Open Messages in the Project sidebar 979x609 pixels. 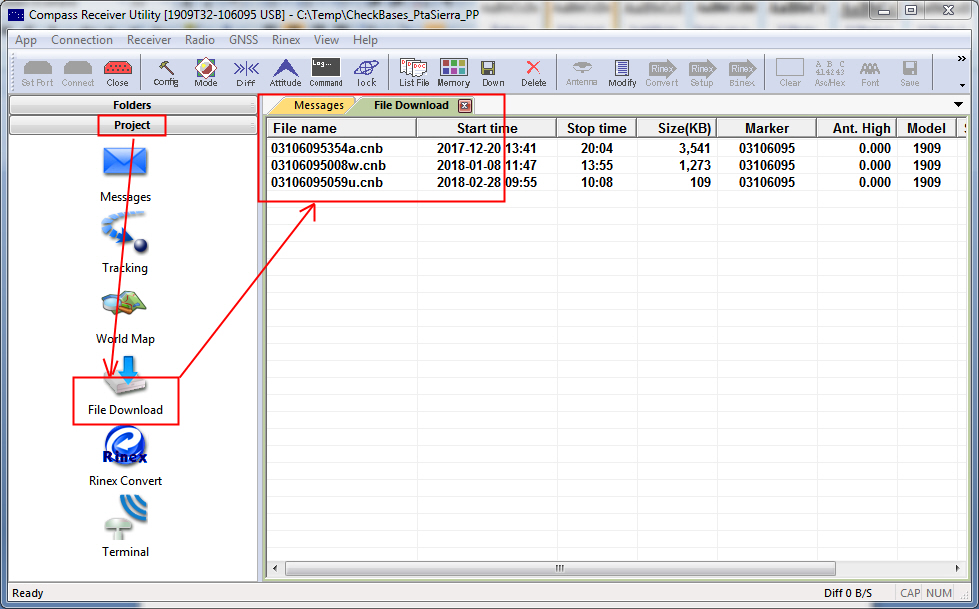[x=125, y=174]
